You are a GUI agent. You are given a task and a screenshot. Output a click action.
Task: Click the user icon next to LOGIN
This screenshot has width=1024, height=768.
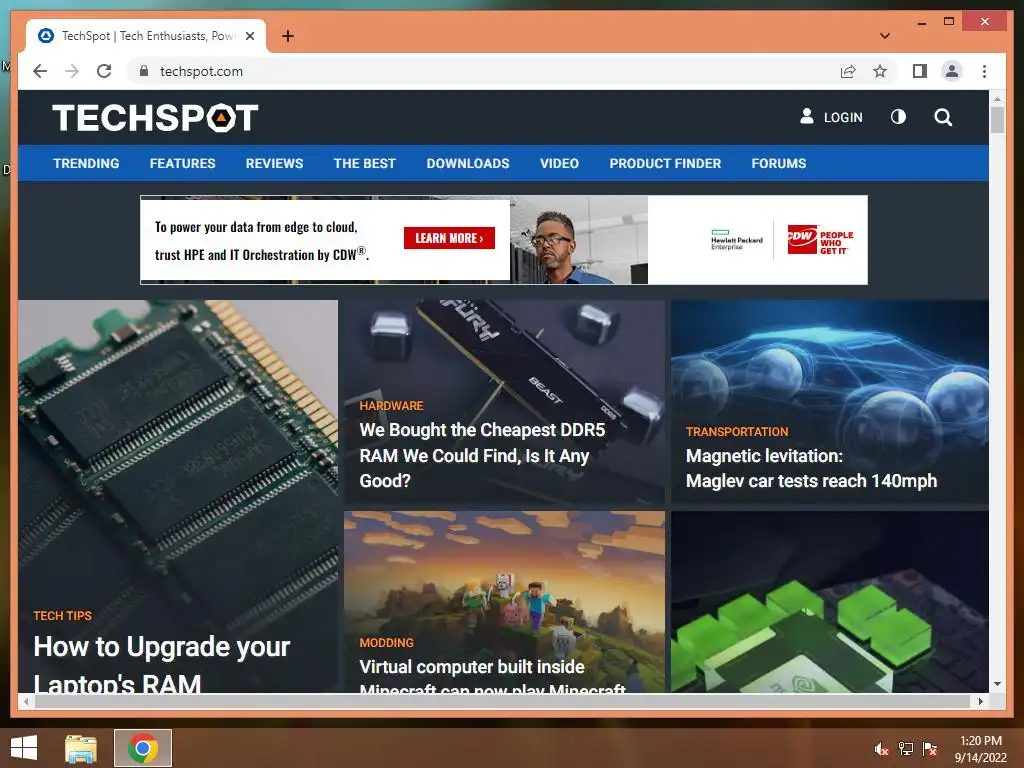tap(807, 116)
